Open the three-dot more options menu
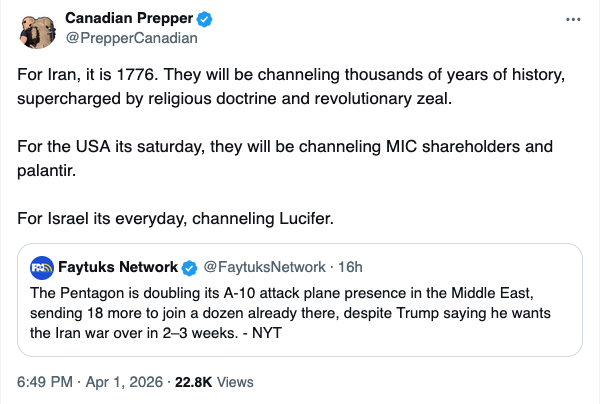The height and width of the screenshot is (404, 601). (x=572, y=20)
